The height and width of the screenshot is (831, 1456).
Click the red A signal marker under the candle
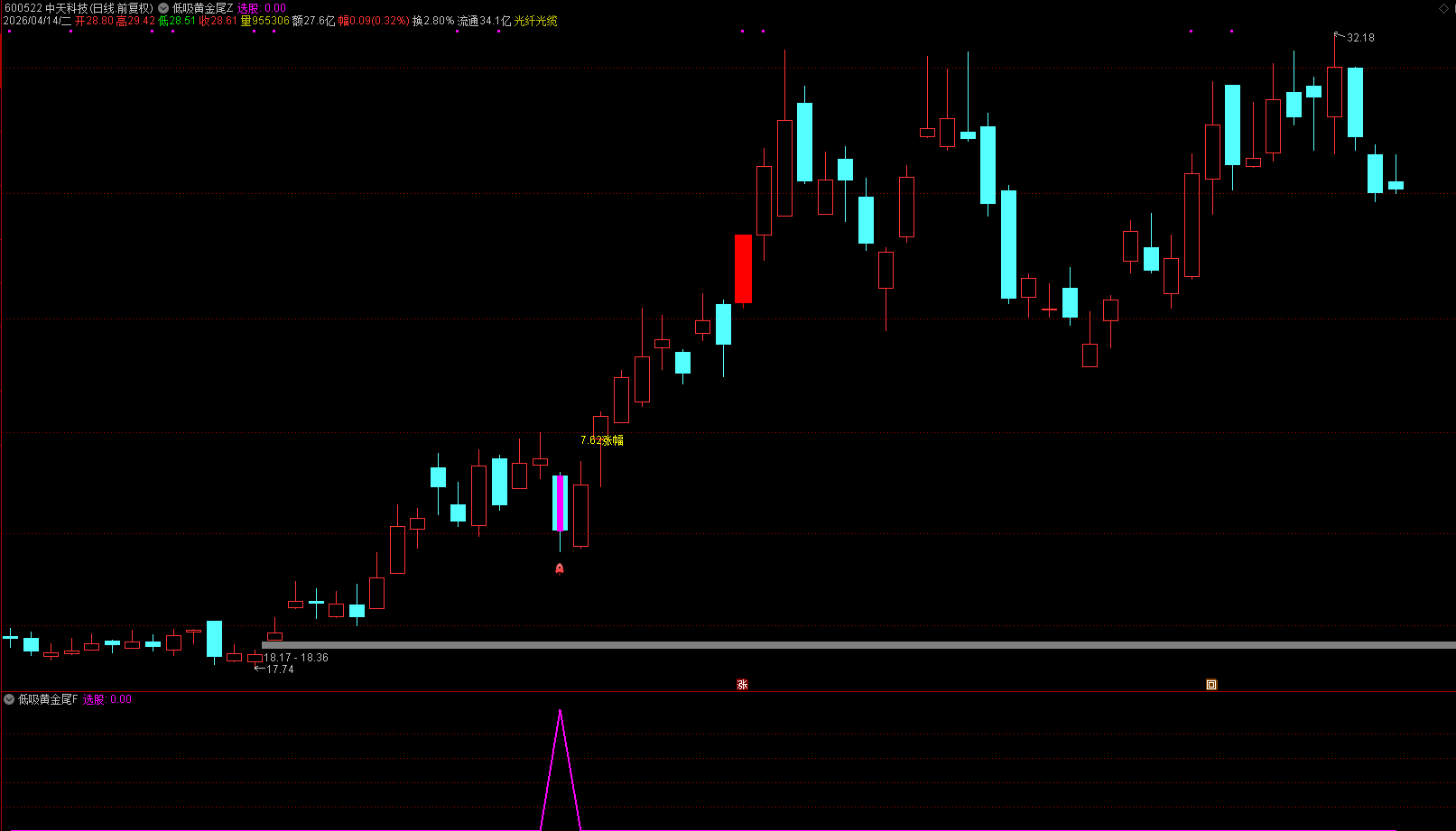[560, 568]
